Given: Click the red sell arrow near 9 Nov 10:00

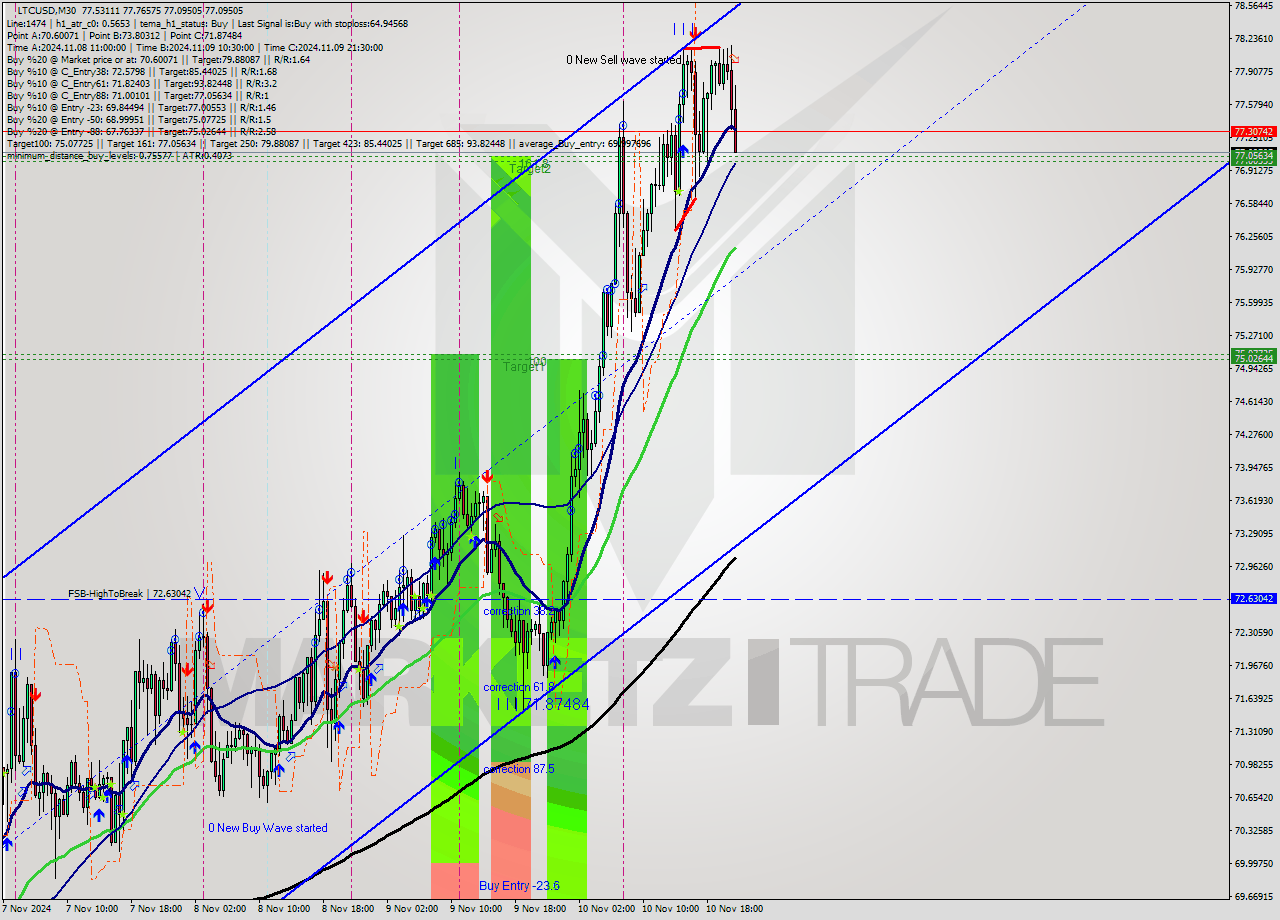Looking at the screenshot, I should coord(486,475).
